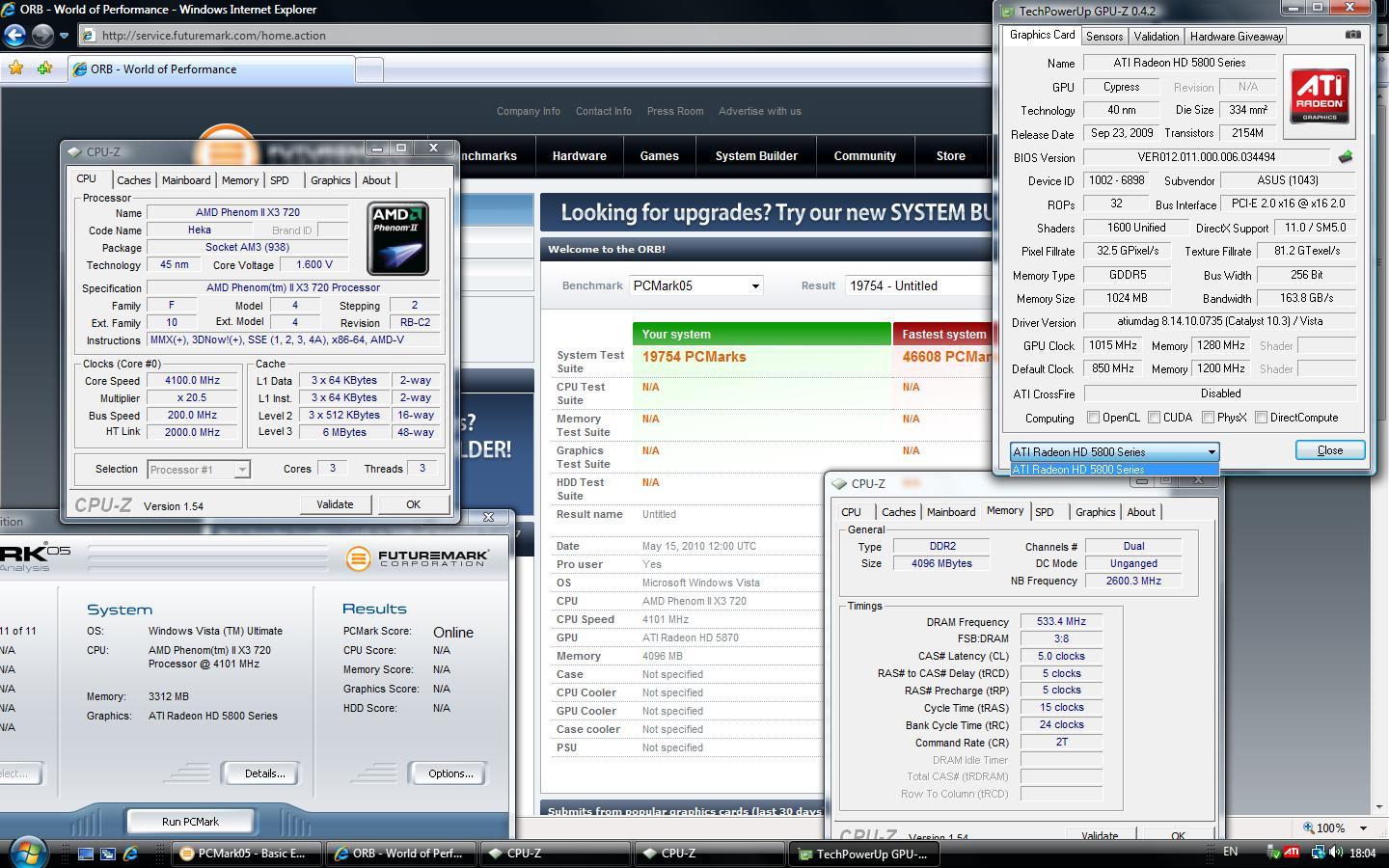Open the CPU-Z Processor #1 selection dropdown
Viewport: 1389px width, 868px height.
click(x=199, y=470)
